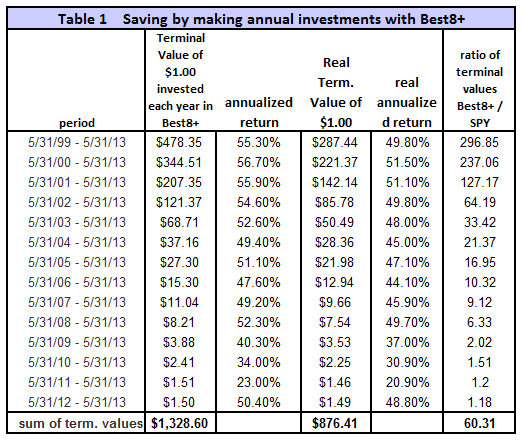Click the 'annualized return' column header
Screen dimensions: 524x442
(259, 113)
